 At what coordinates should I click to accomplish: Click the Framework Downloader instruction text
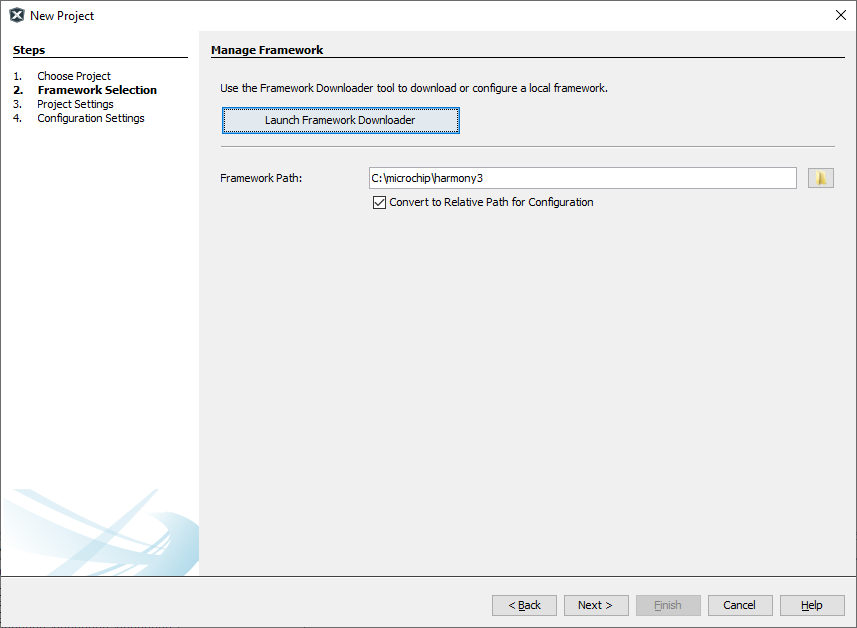click(414, 88)
